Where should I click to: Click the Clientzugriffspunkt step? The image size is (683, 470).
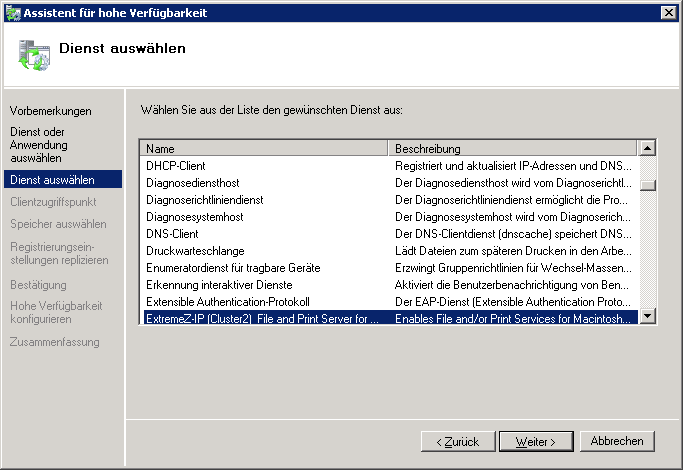[x=53, y=202]
